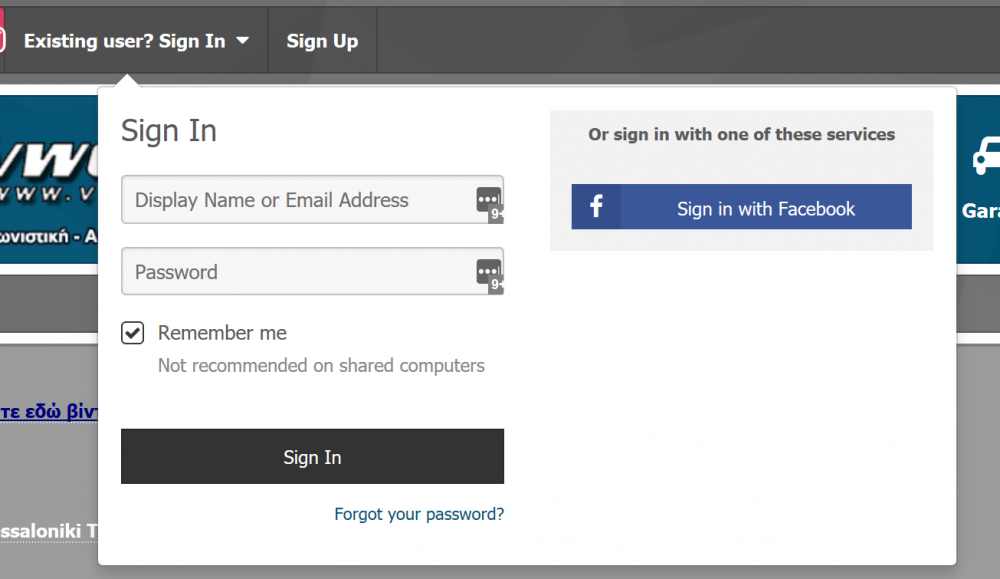Click 'Not recommended on shared computers' hint text

[x=321, y=365]
